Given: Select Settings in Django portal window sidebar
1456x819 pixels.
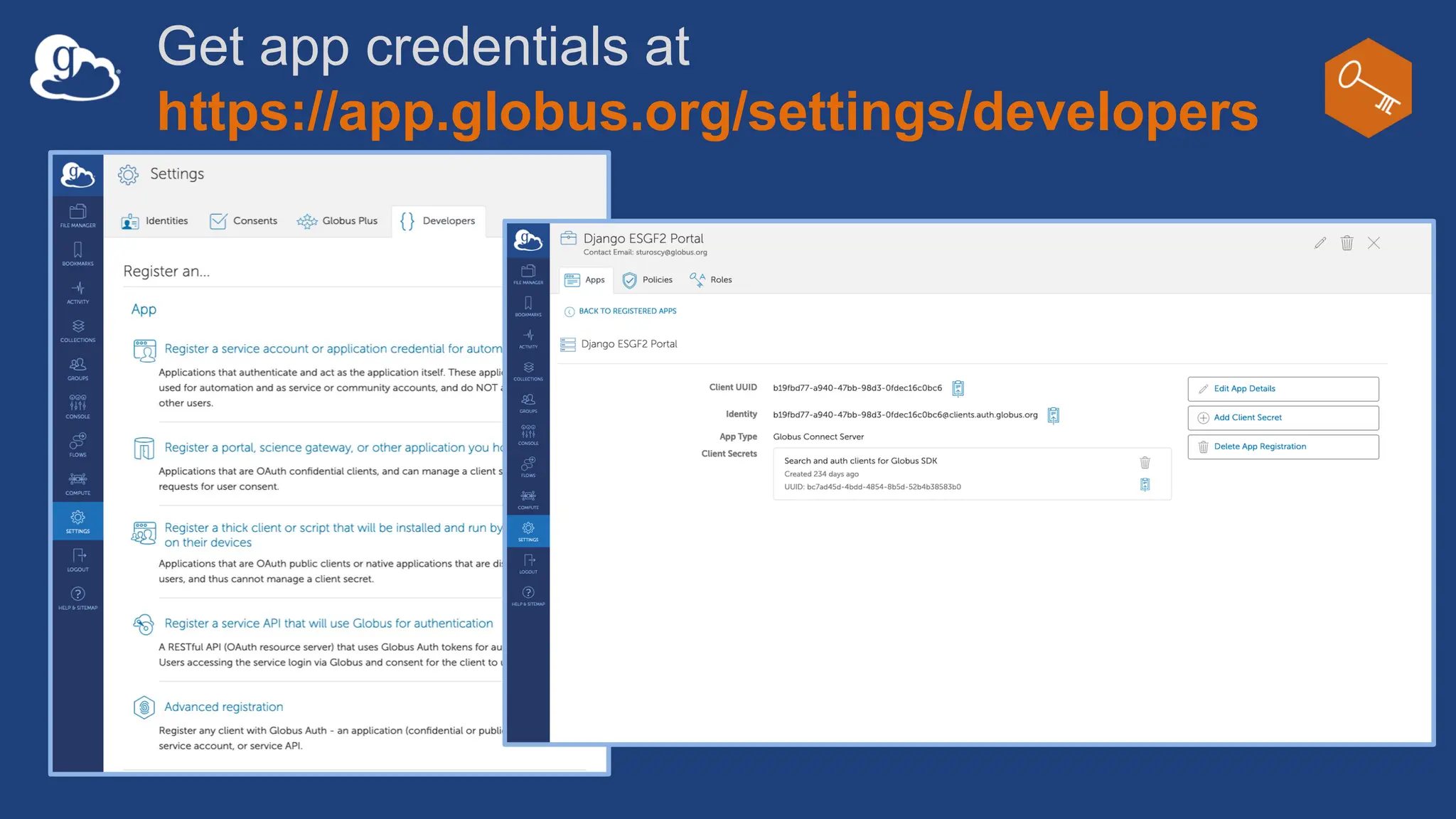Looking at the screenshot, I should pos(528,531).
